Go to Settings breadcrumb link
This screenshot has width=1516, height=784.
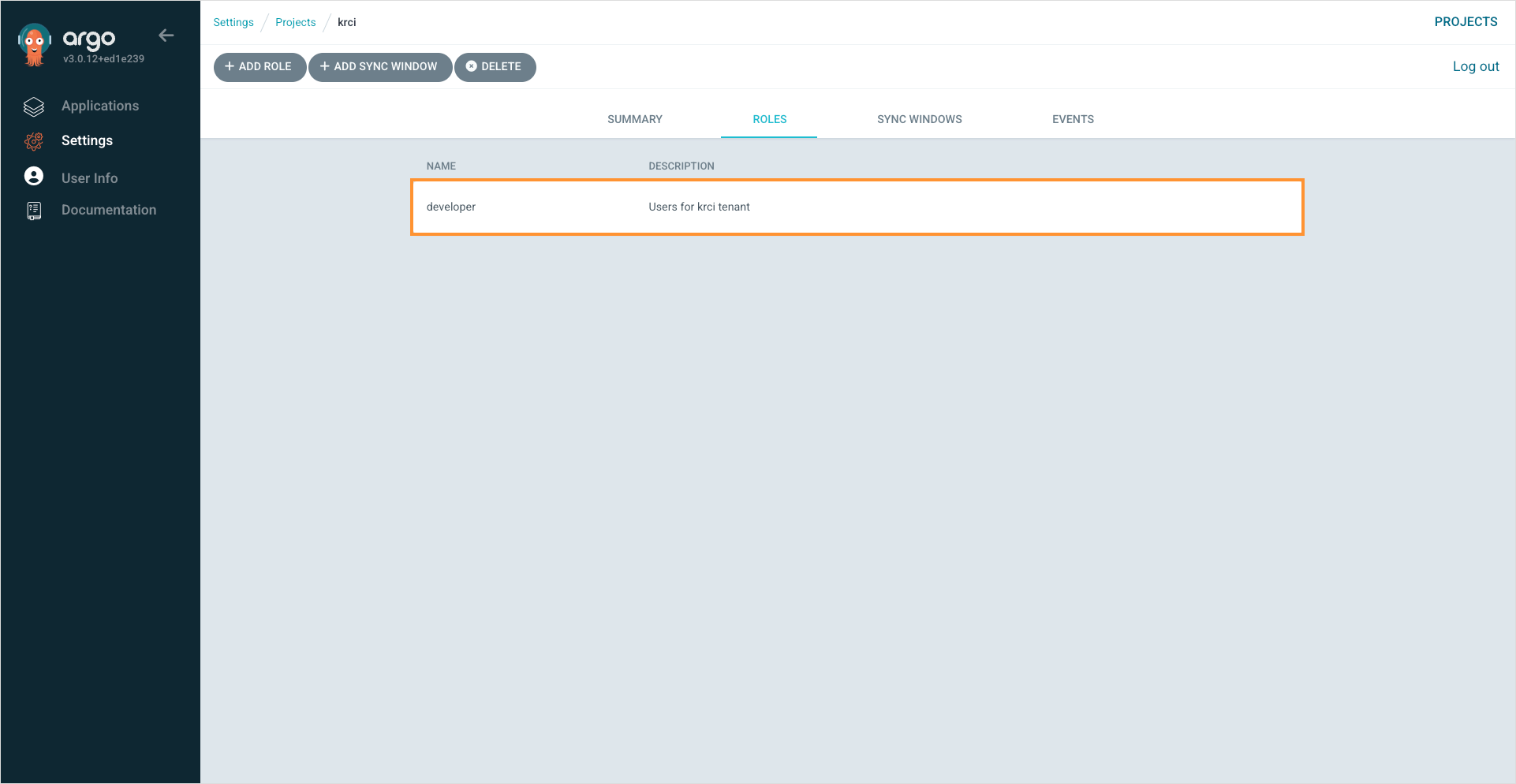pyautogui.click(x=233, y=22)
